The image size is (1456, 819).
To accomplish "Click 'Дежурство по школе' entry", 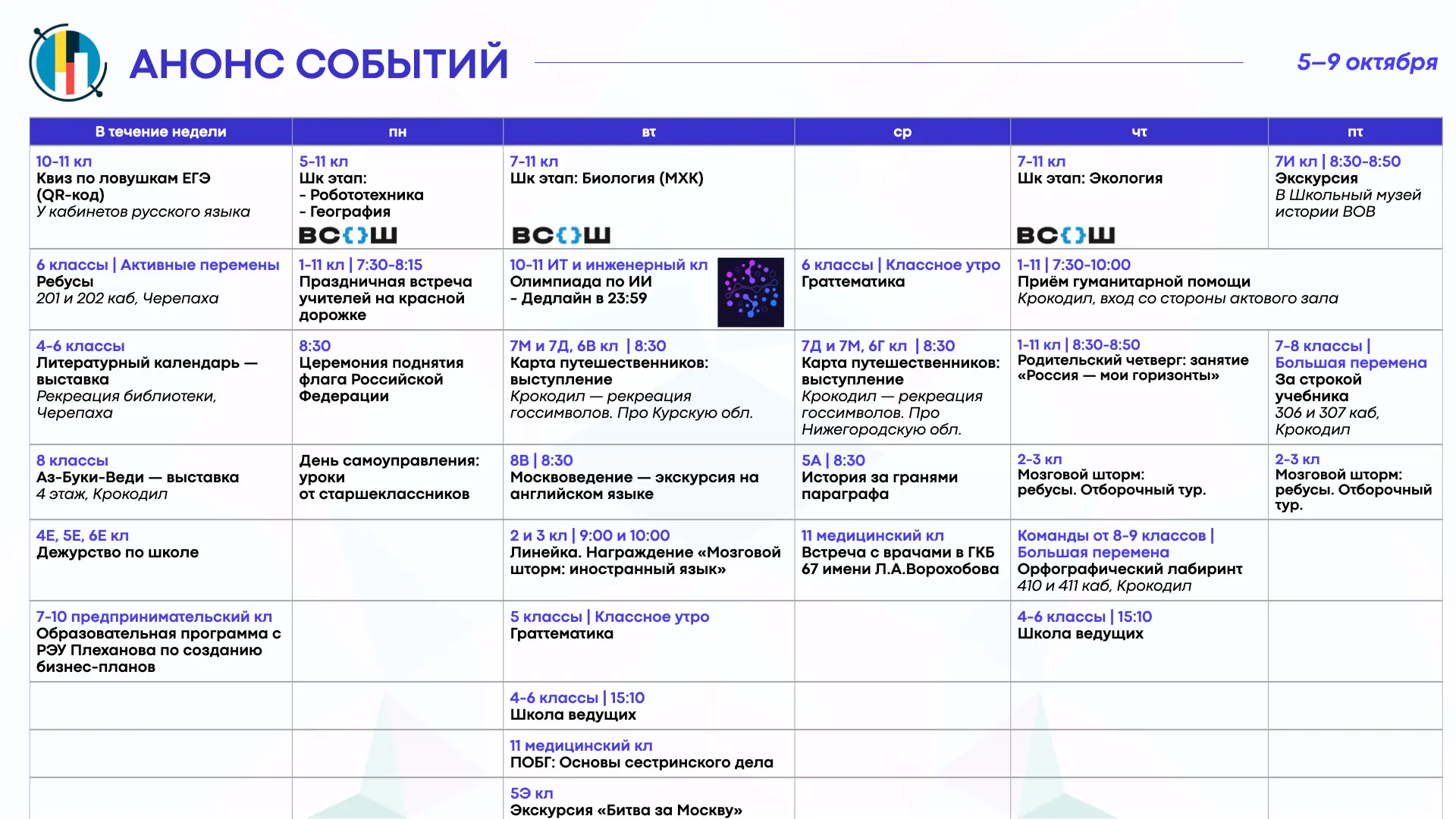I will click(118, 552).
